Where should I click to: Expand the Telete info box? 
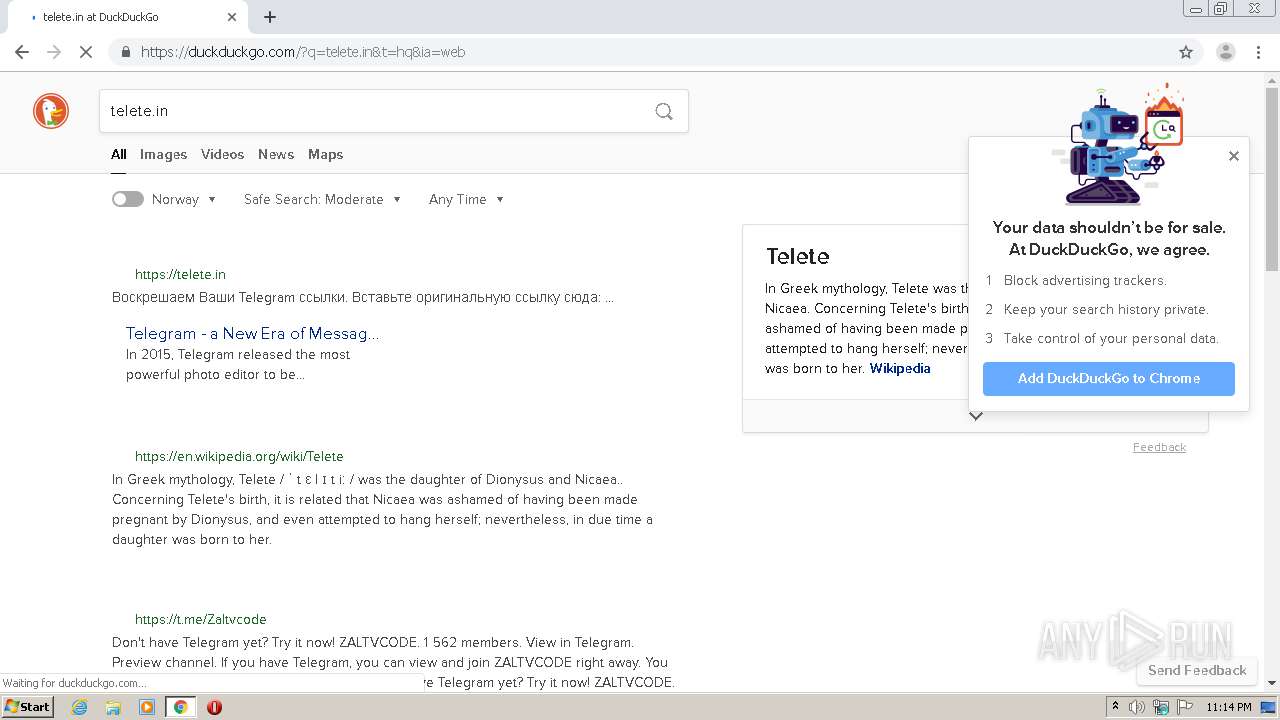pos(975,416)
